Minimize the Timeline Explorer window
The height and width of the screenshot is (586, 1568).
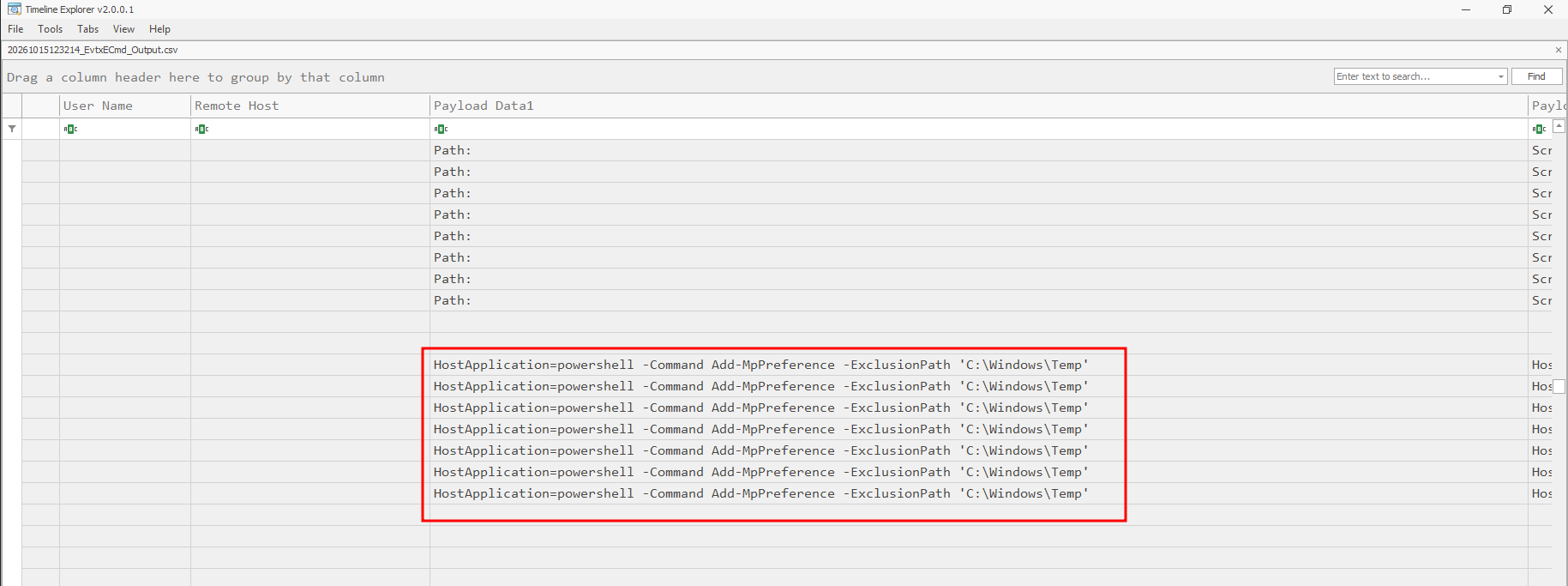click(x=1466, y=9)
